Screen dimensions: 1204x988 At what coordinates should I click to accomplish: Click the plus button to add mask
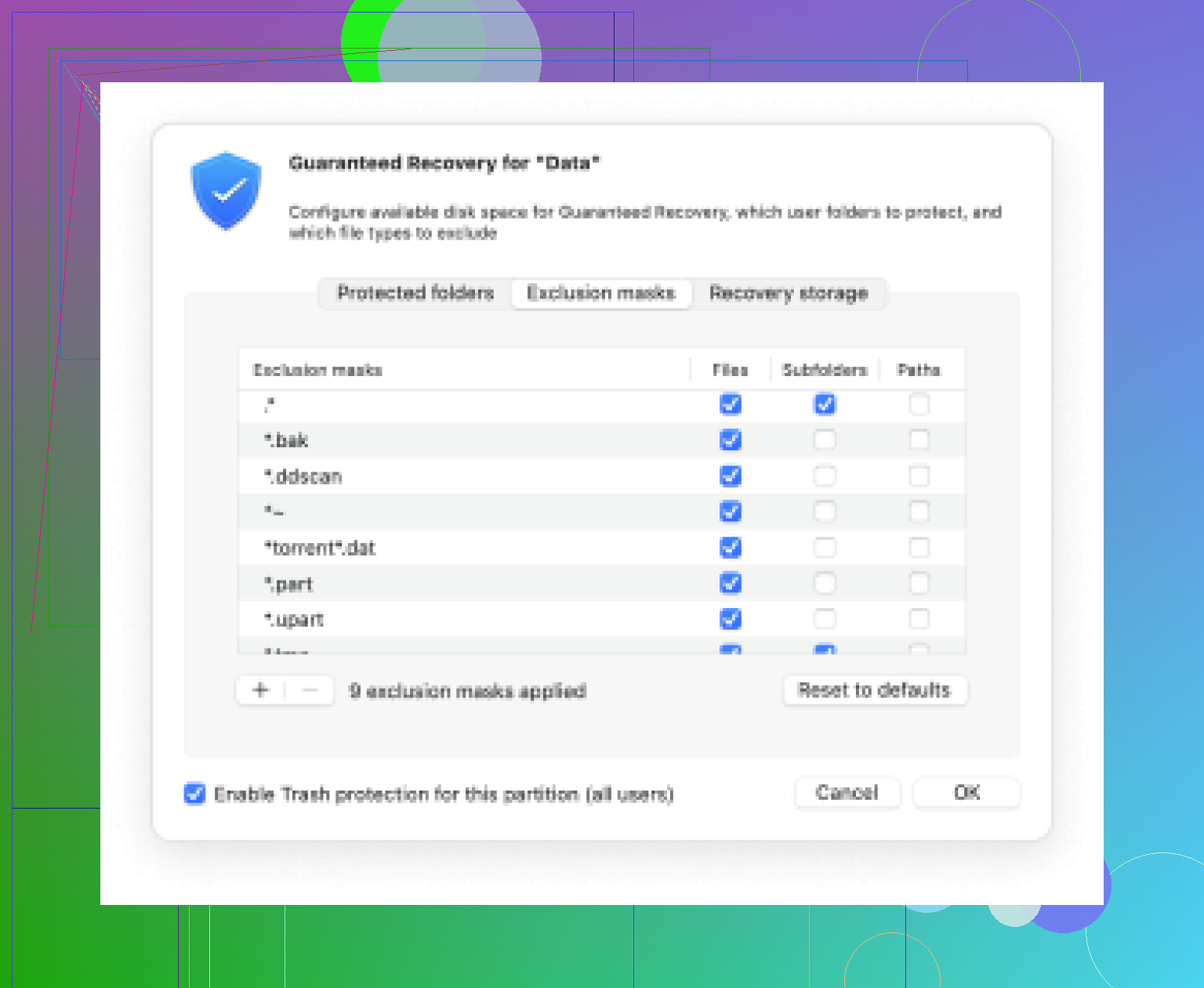[260, 690]
